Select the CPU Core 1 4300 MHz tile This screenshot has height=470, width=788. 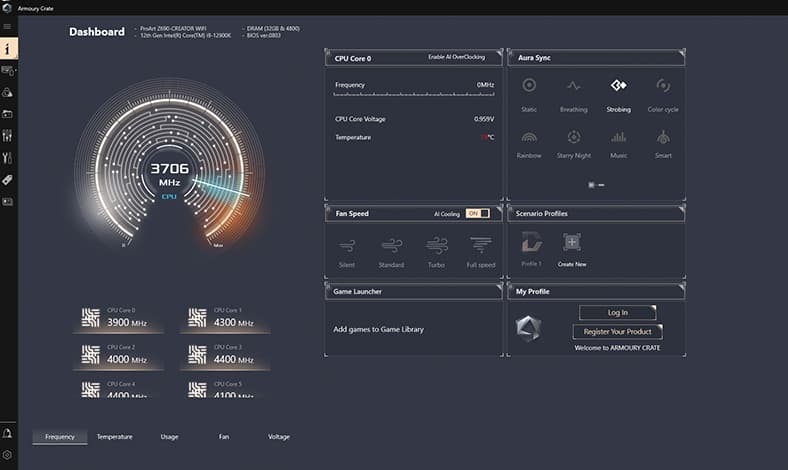[x=225, y=318]
